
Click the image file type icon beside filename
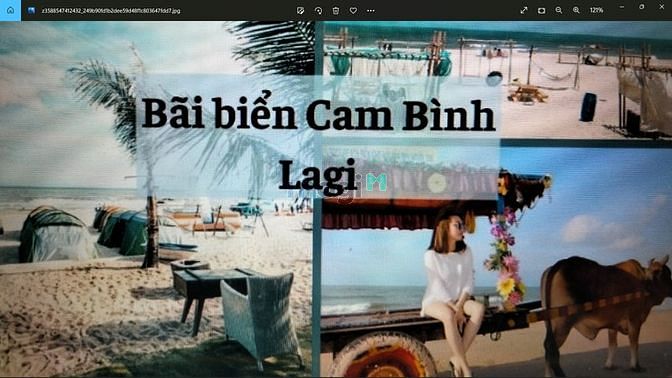(x=32, y=10)
